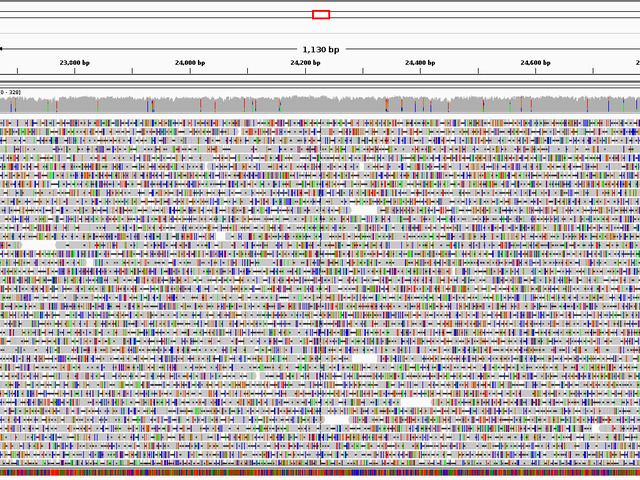Click the 23,800 bp ruler mark
The width and height of the screenshot is (640, 480).
click(x=75, y=63)
